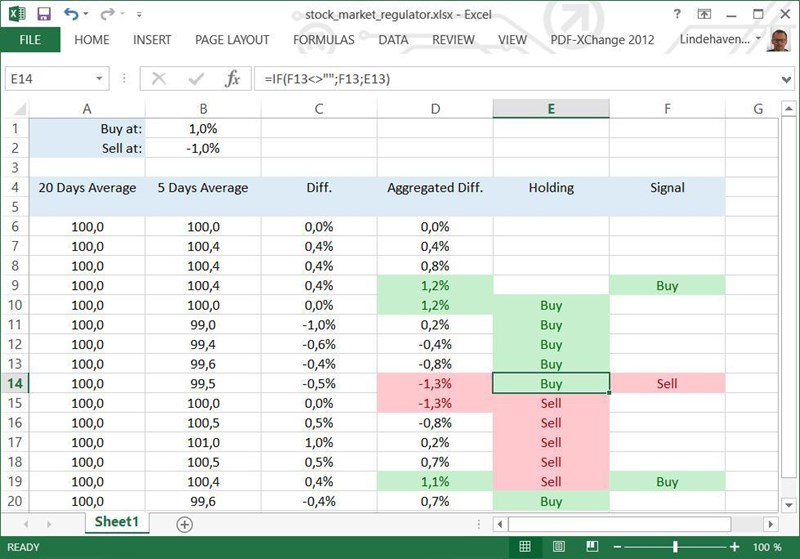Switch to Page Layout view

coord(562,547)
